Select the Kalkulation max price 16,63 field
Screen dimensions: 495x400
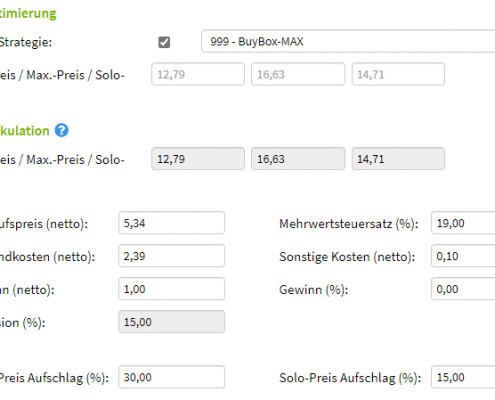coord(298,159)
